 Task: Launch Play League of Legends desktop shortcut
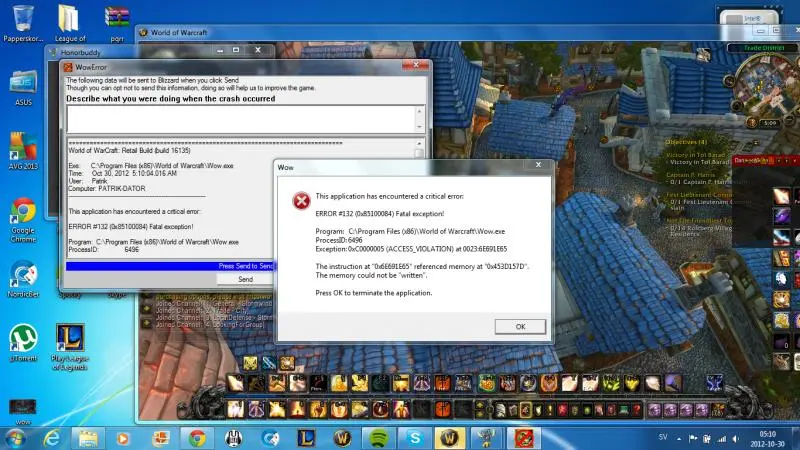[70, 347]
